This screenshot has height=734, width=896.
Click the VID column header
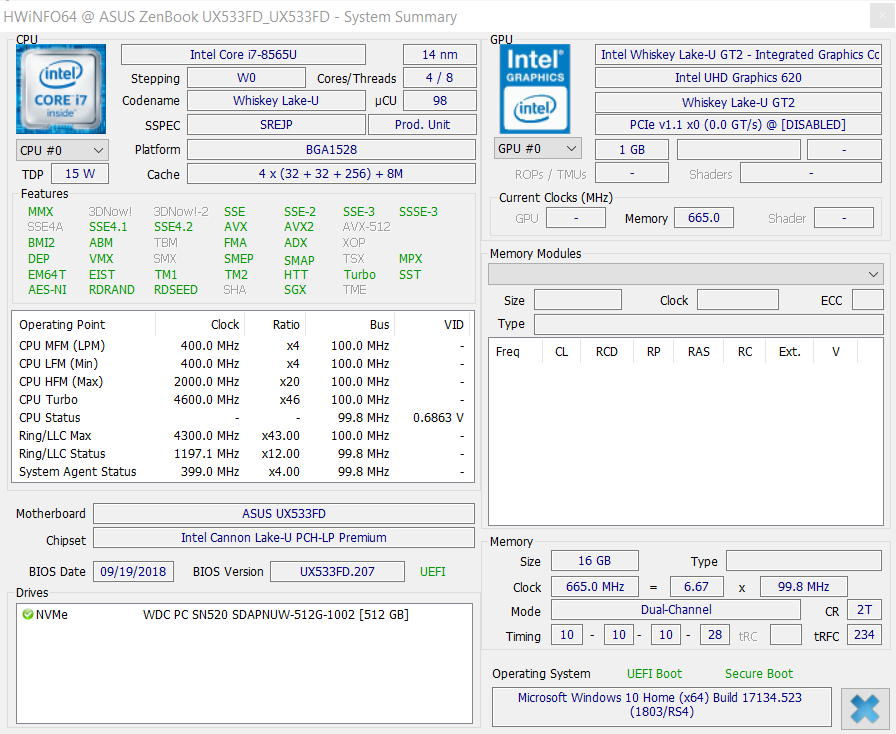(x=434, y=325)
